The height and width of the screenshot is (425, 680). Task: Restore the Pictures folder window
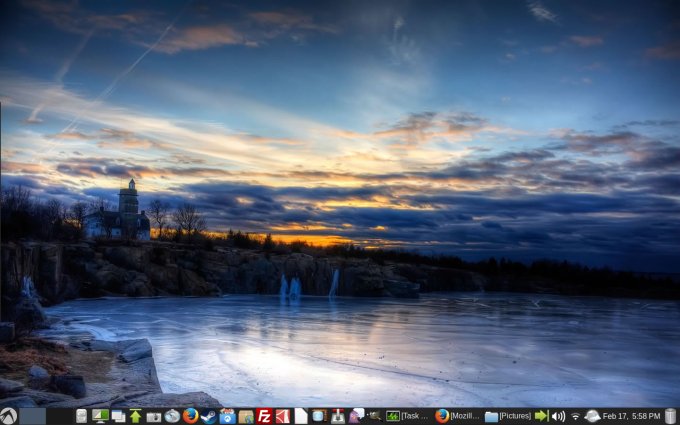pos(508,416)
